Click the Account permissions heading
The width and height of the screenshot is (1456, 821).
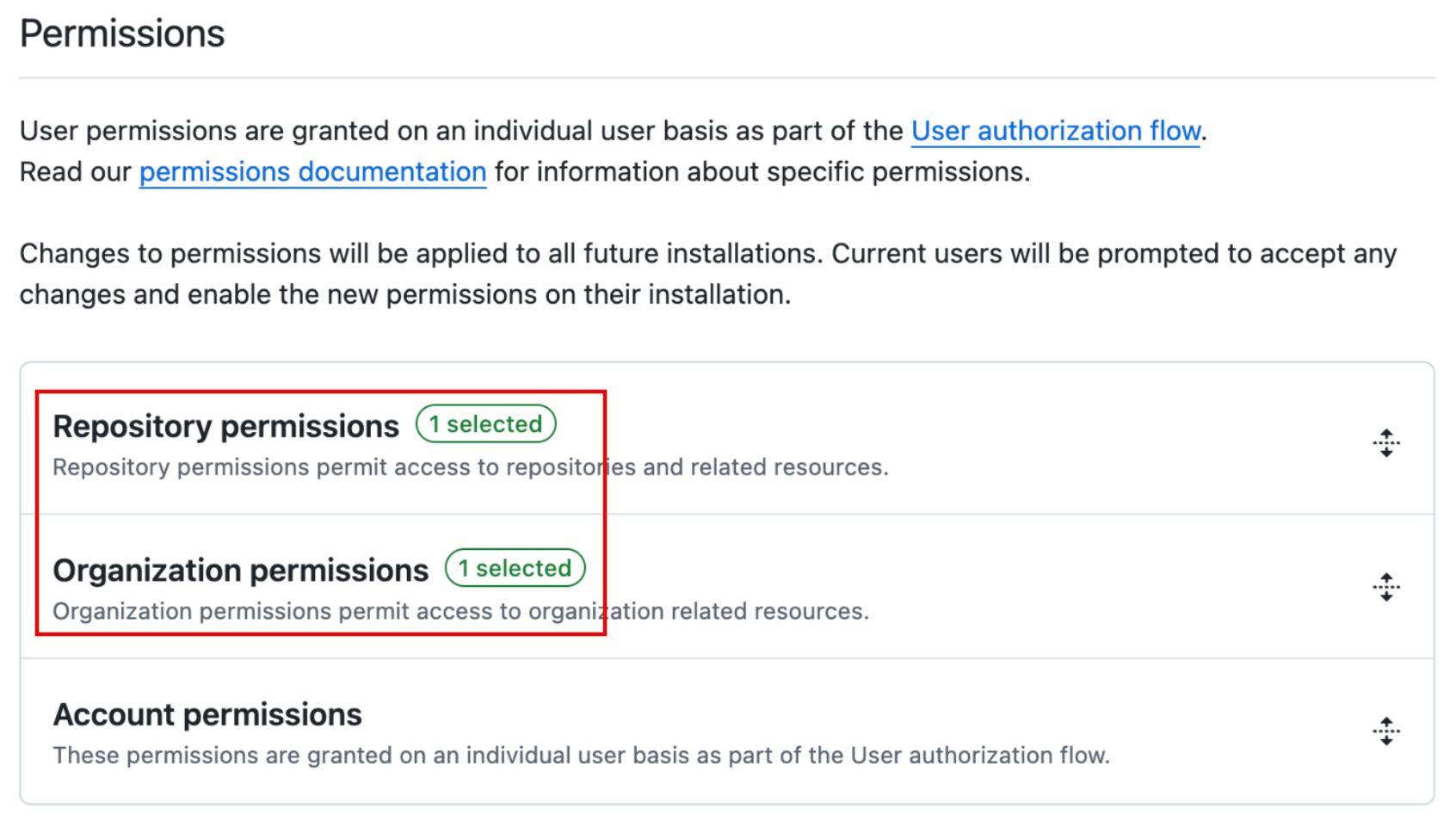(207, 714)
